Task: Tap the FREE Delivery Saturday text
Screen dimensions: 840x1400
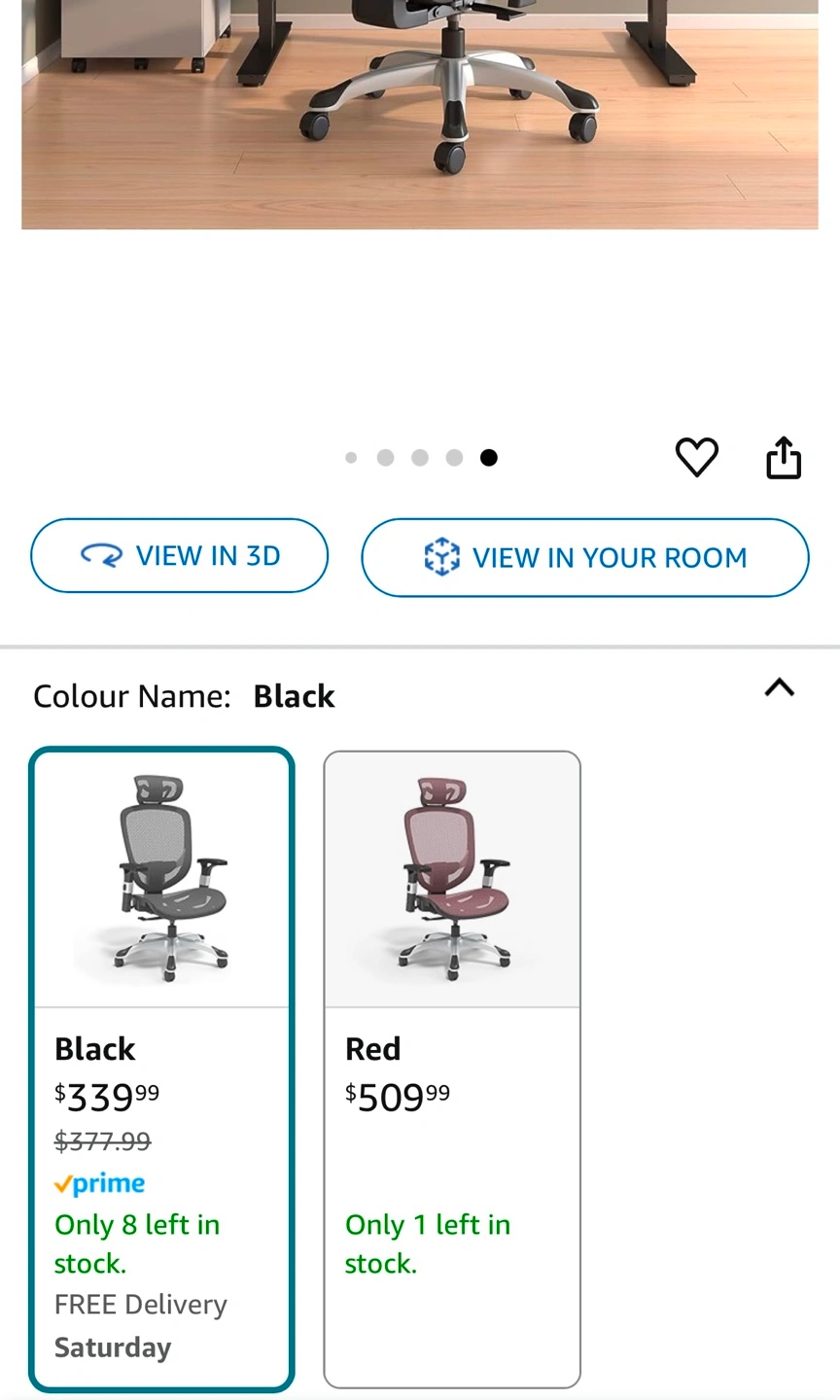Action: click(140, 1325)
